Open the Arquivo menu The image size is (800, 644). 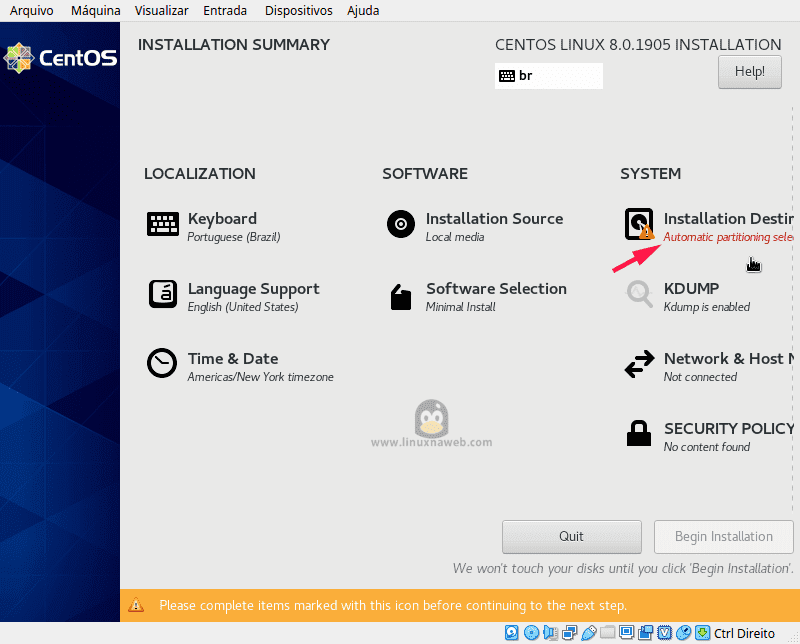tap(32, 11)
